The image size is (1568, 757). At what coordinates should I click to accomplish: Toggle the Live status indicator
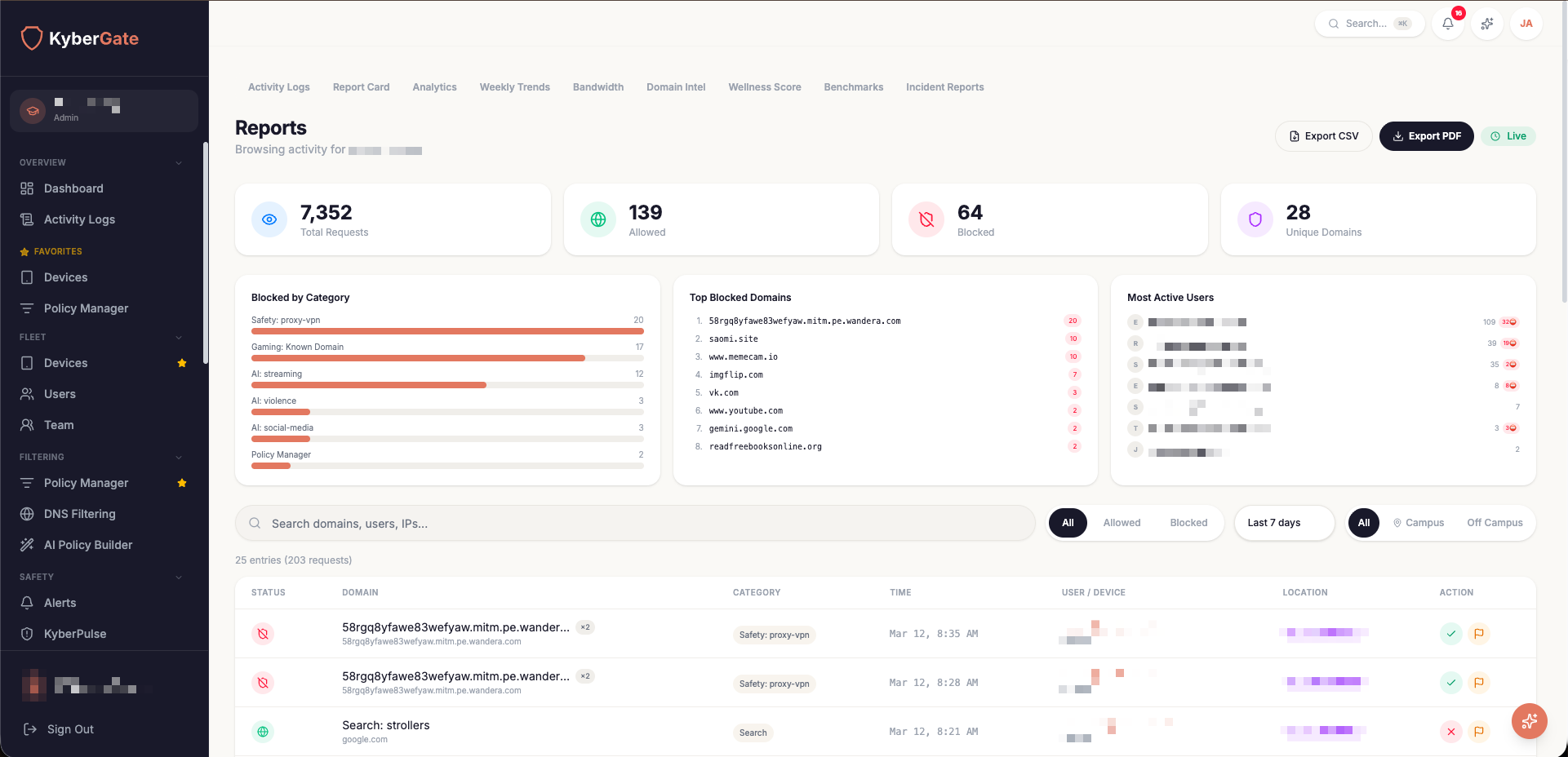[1508, 136]
